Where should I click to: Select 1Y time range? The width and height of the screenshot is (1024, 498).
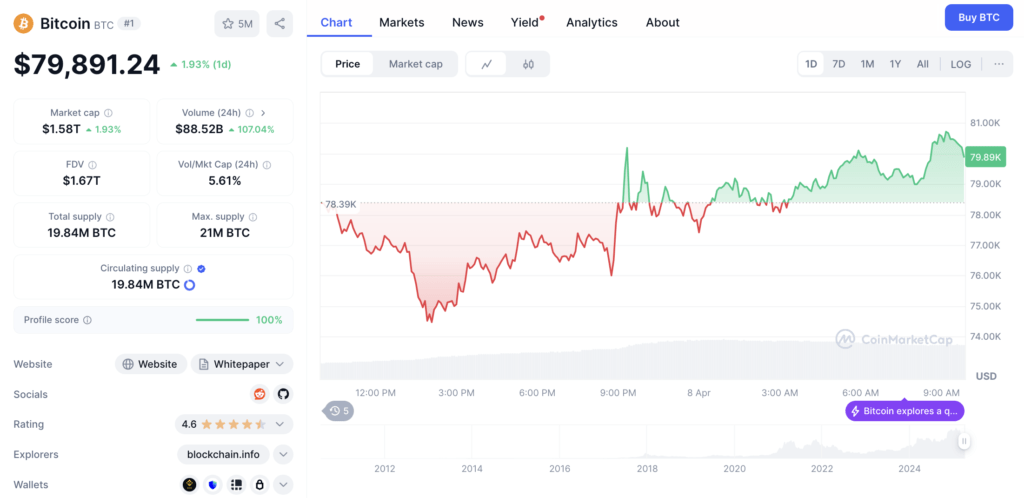(x=895, y=64)
